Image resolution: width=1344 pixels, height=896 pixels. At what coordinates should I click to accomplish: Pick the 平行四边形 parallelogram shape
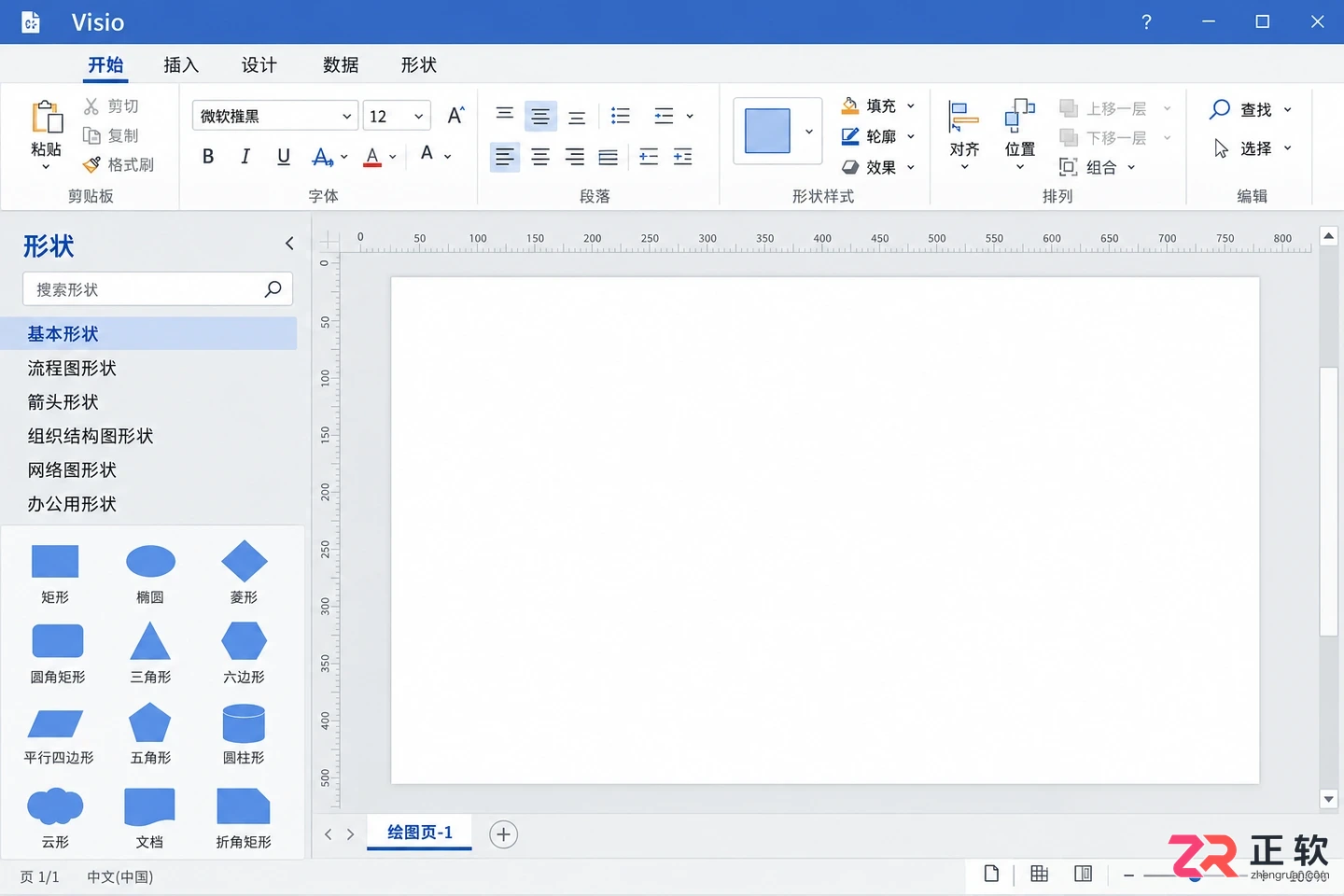[56, 723]
